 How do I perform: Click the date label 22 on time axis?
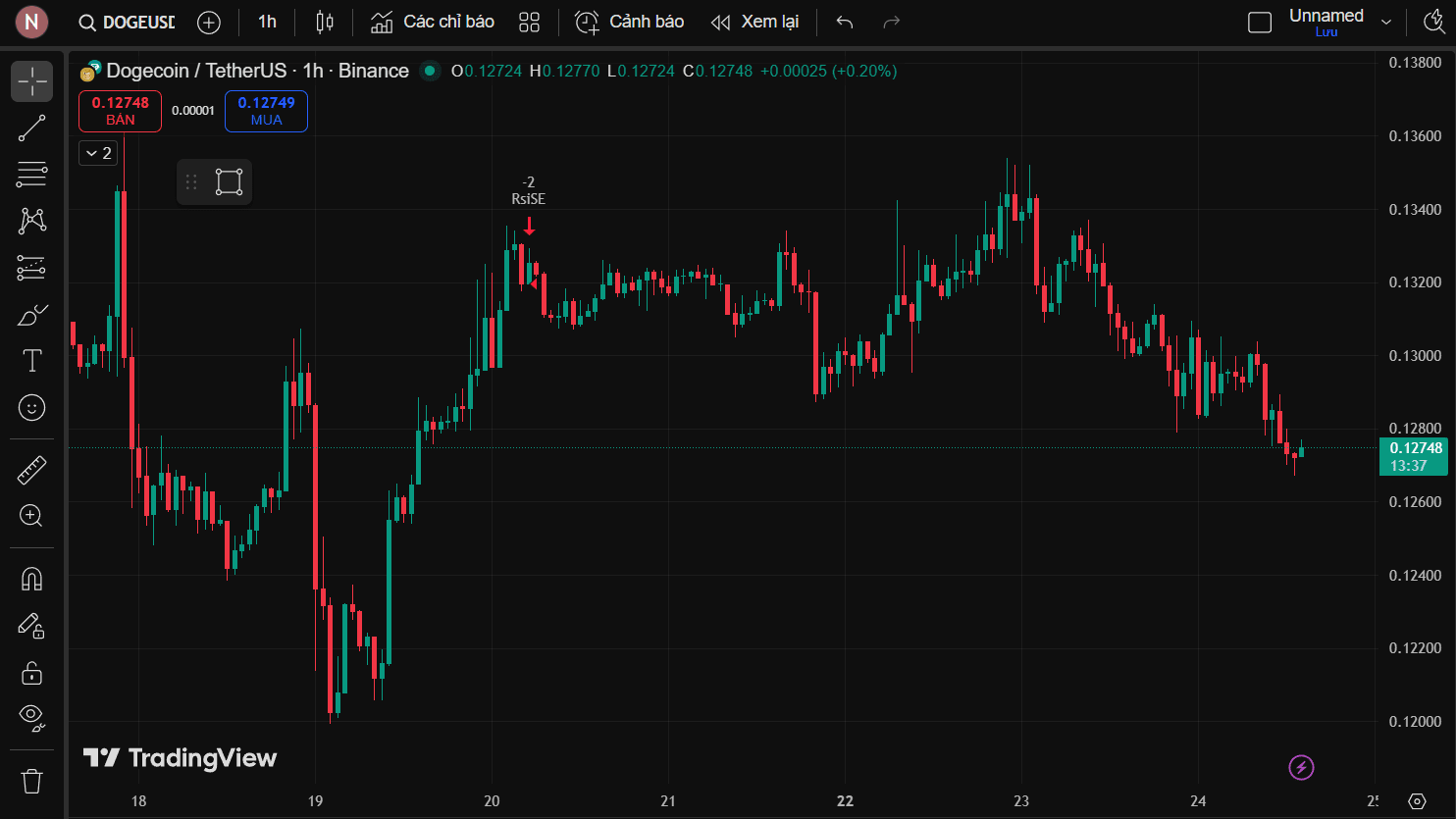pyautogui.click(x=845, y=801)
